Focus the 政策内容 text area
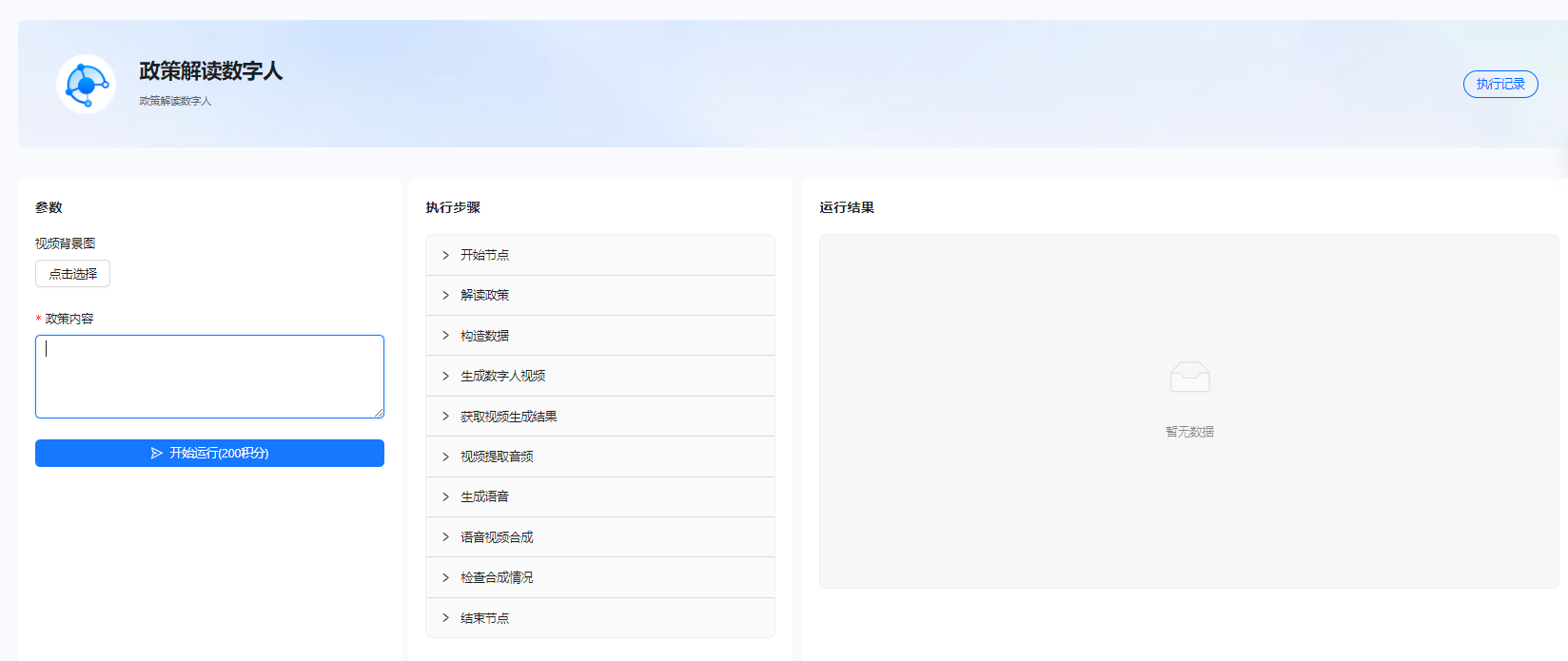This screenshot has height=661, width=1568. [x=209, y=376]
